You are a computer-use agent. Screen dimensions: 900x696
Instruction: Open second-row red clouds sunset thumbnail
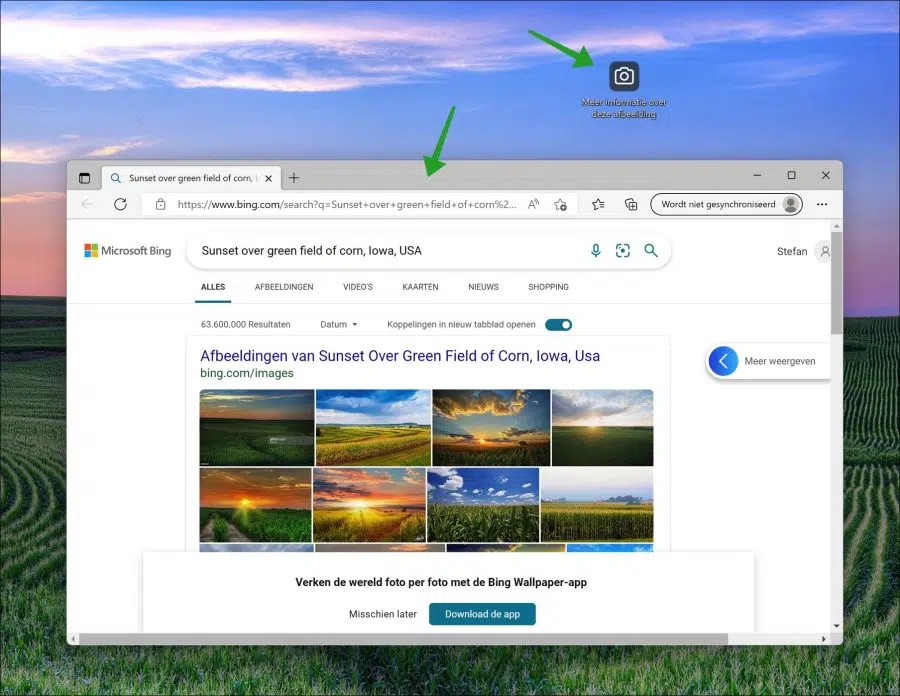coord(370,505)
